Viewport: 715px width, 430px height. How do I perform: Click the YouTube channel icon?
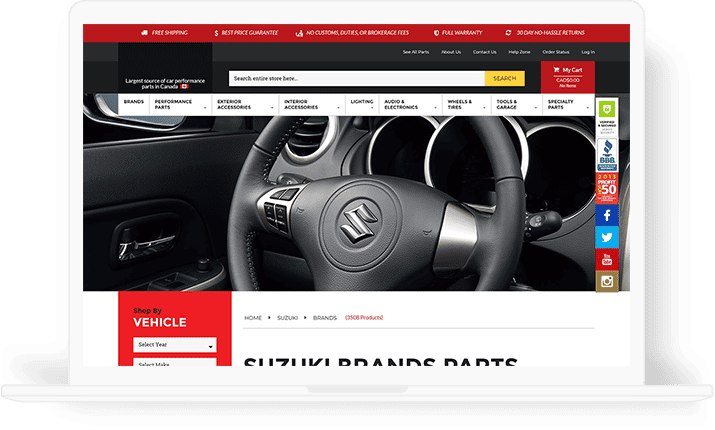coord(607,259)
